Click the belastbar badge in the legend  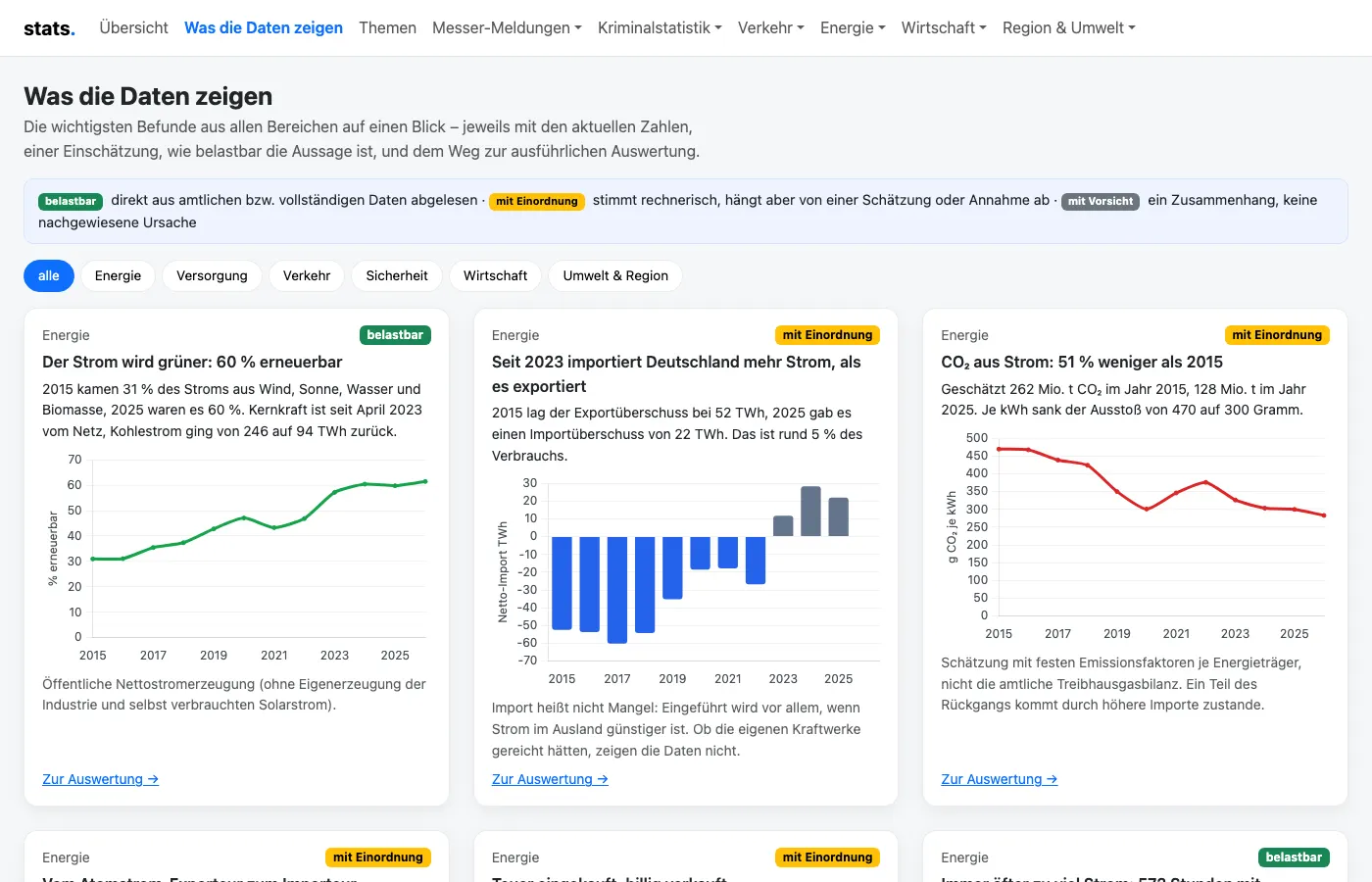coord(71,201)
